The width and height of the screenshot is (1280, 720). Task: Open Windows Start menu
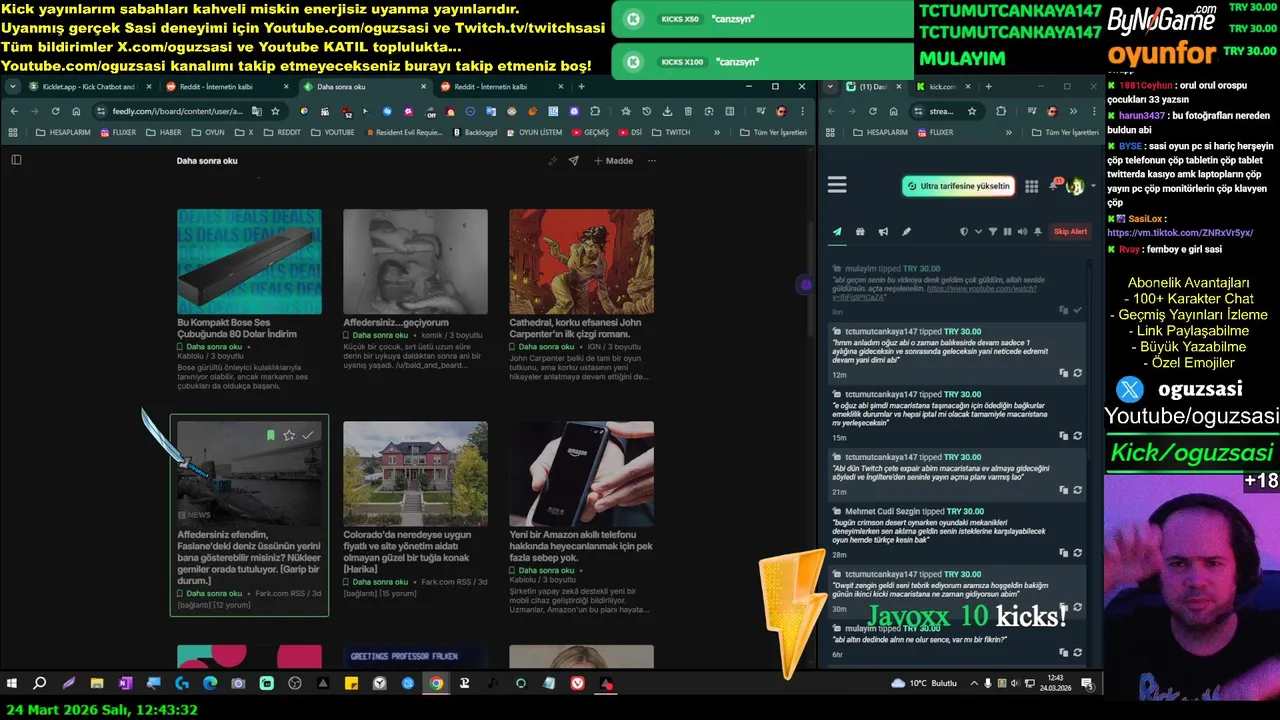pyautogui.click(x=12, y=684)
